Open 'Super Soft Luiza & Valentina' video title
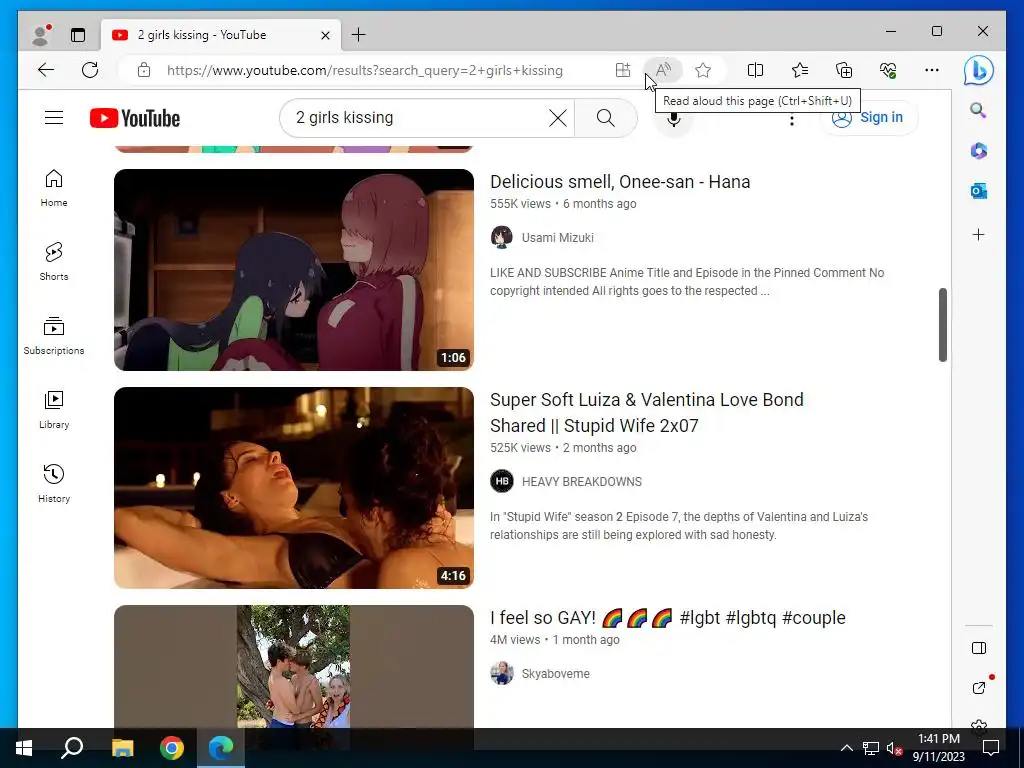1024x768 pixels. click(x=647, y=413)
